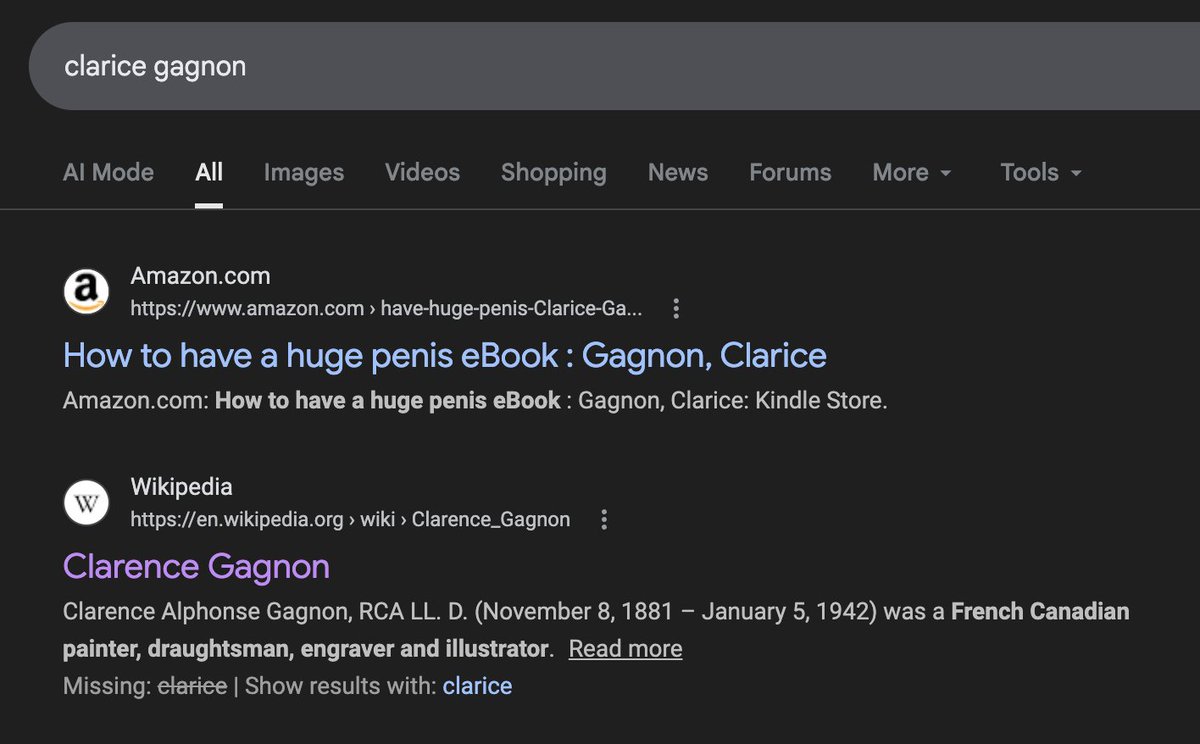The height and width of the screenshot is (744, 1200).
Task: Click the search box with clarice gagnon
Action: tap(614, 67)
